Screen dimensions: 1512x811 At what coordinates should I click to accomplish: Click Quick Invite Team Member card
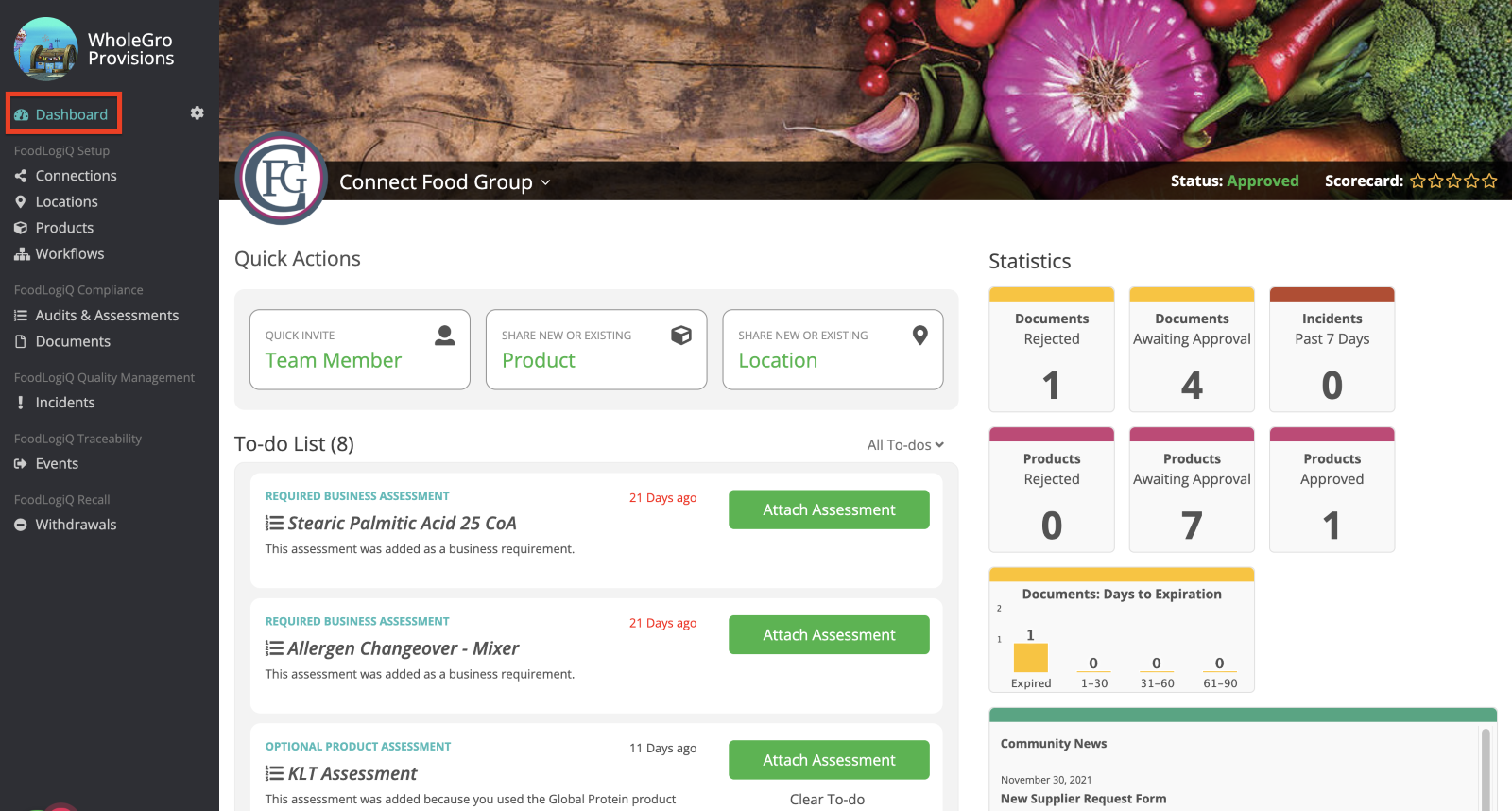[x=360, y=350]
